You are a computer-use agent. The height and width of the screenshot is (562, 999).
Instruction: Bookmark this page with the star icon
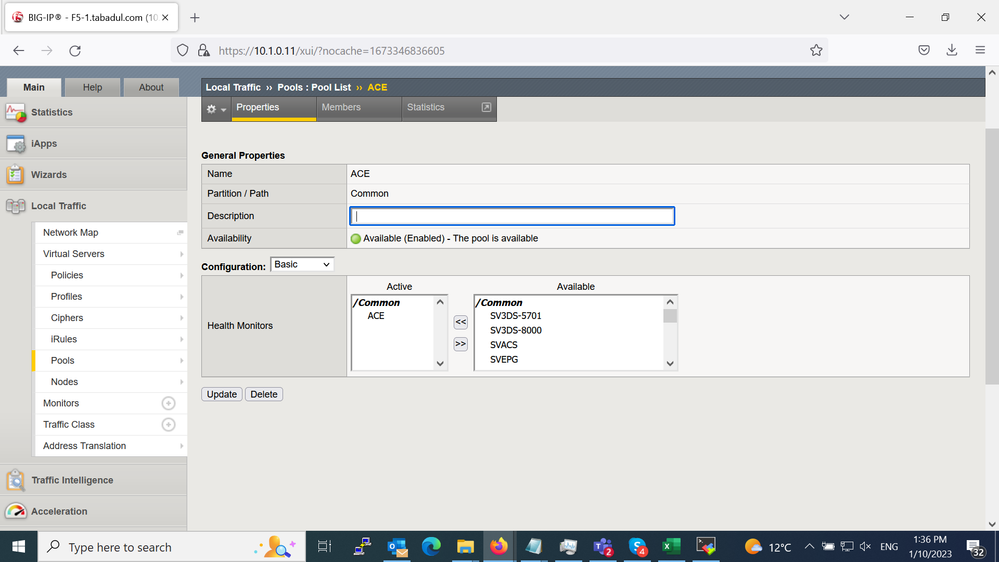(x=816, y=50)
